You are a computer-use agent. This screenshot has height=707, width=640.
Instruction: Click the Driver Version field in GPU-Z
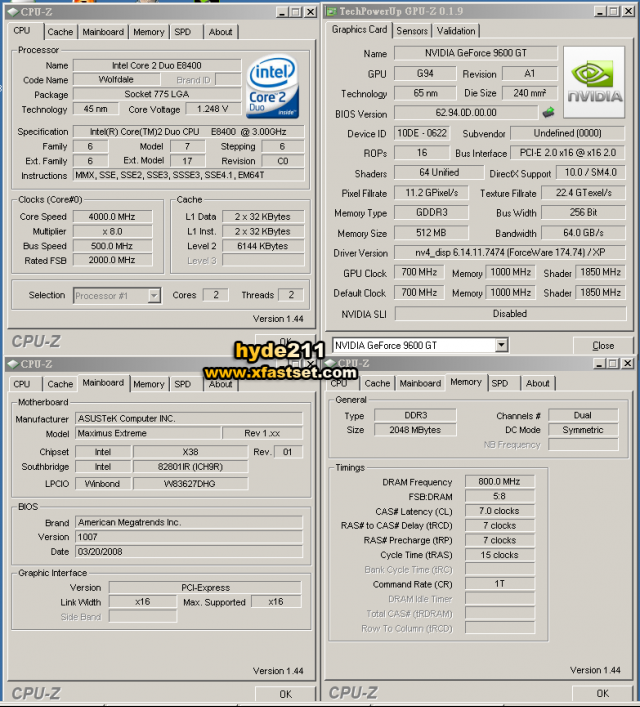click(510, 252)
